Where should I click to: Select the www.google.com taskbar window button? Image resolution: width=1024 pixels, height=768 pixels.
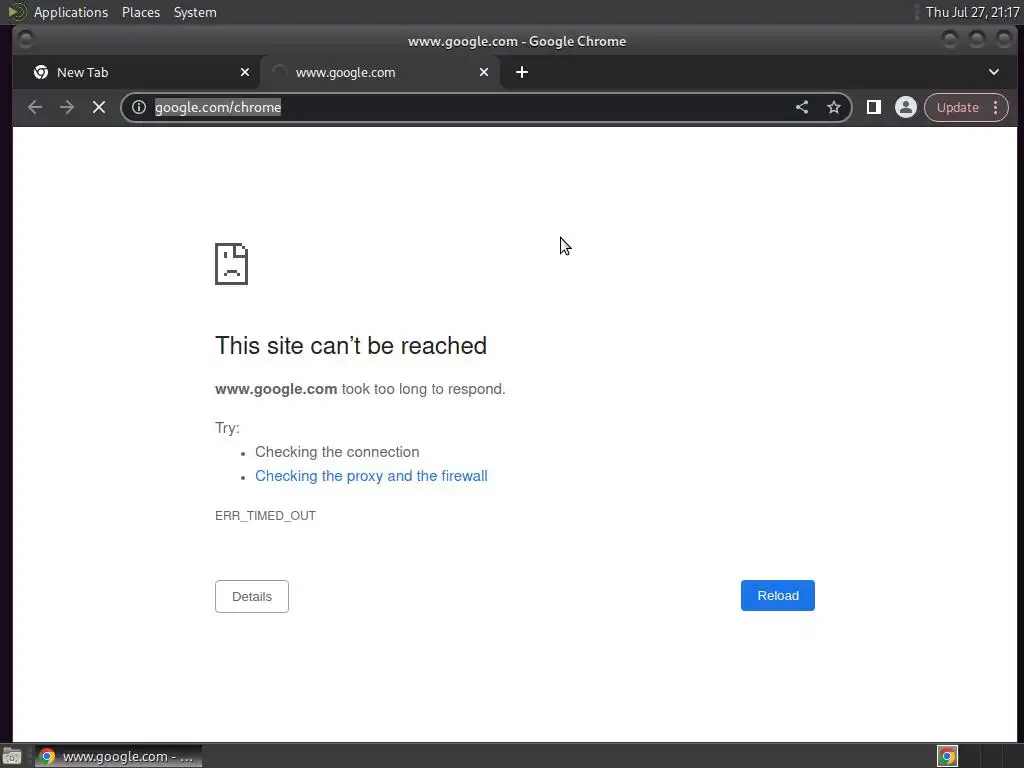(118, 756)
